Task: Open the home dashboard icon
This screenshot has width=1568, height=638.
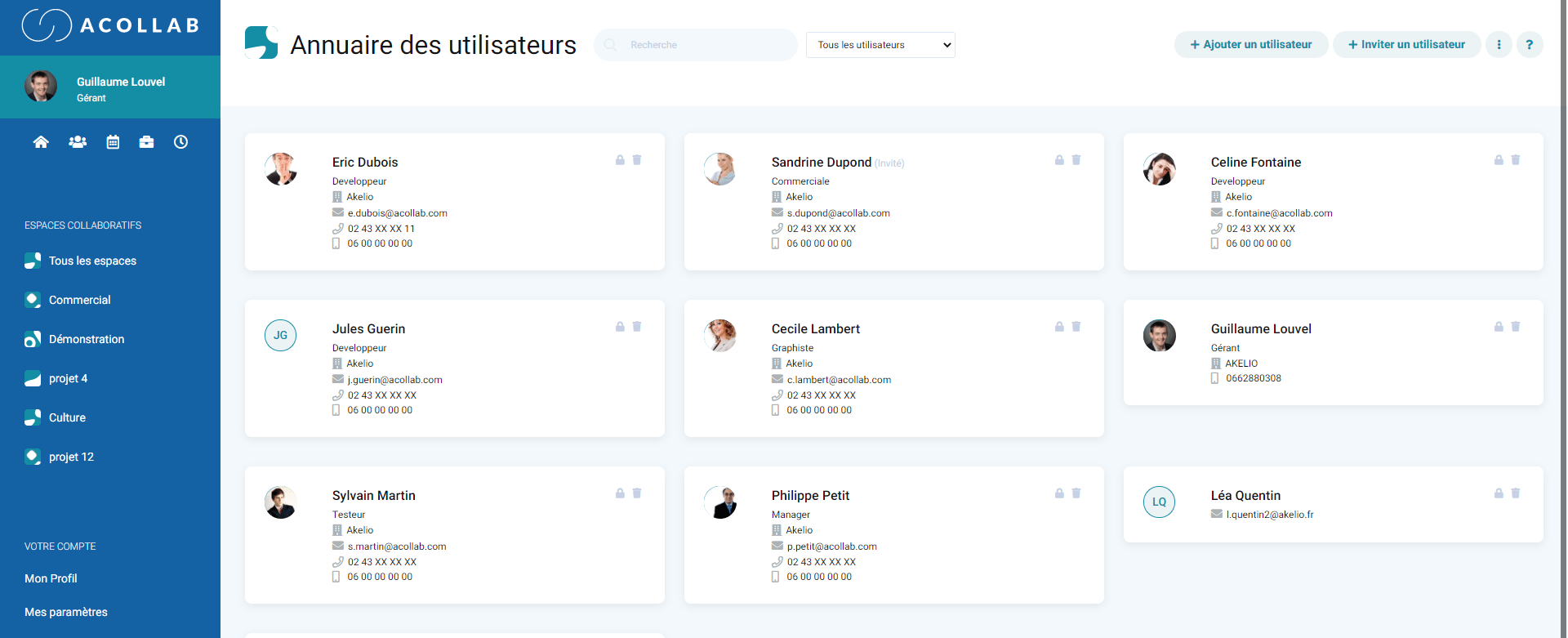Action: (x=41, y=141)
